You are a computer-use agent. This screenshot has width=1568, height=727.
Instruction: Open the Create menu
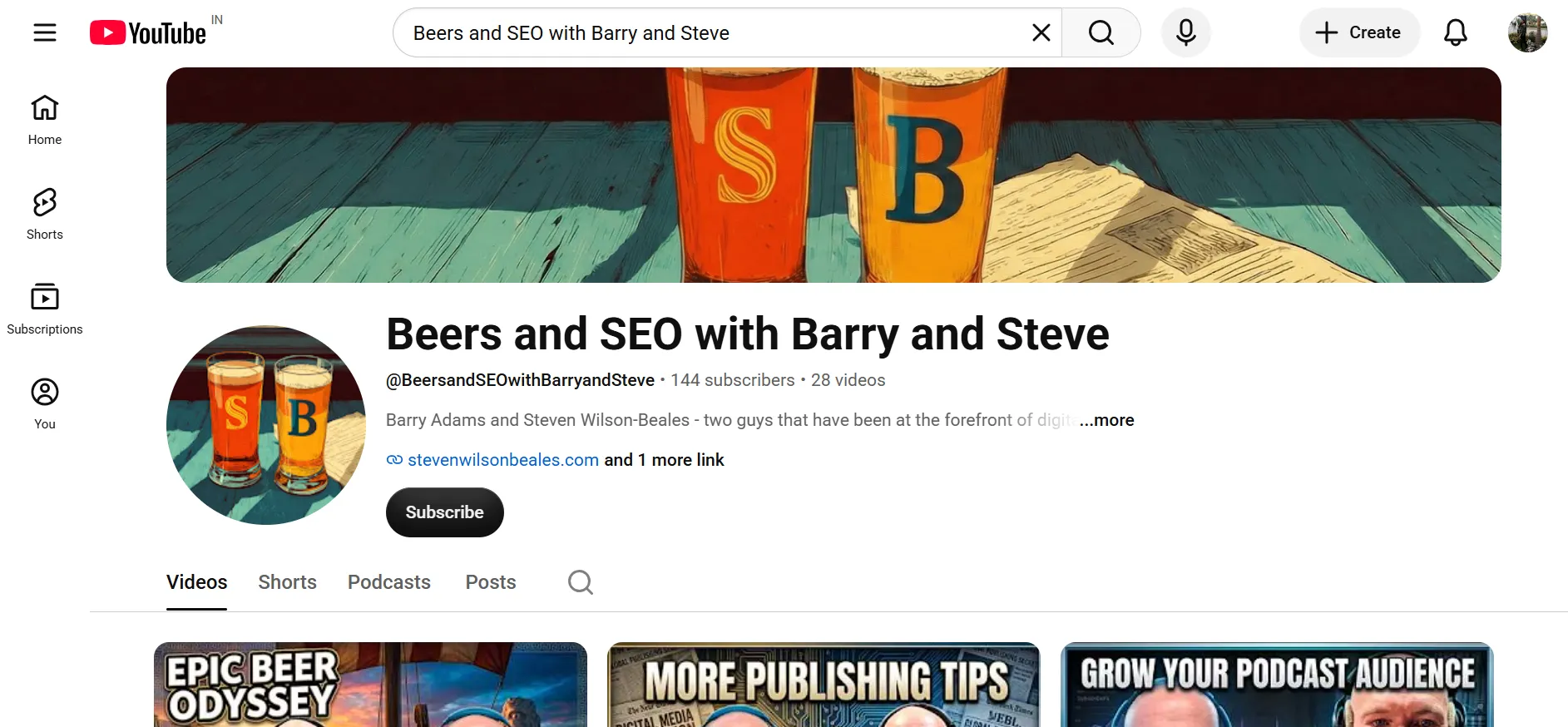tap(1359, 32)
